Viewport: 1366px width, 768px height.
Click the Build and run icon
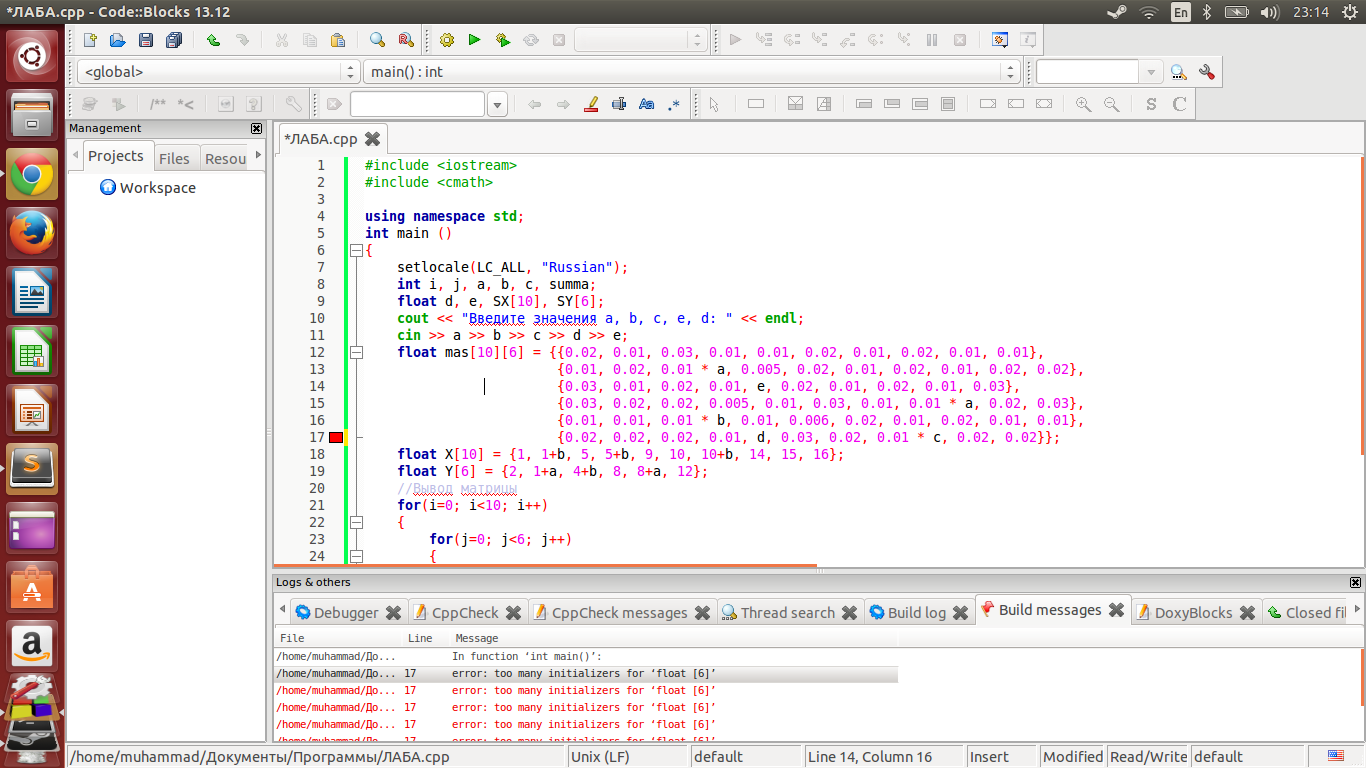point(503,40)
